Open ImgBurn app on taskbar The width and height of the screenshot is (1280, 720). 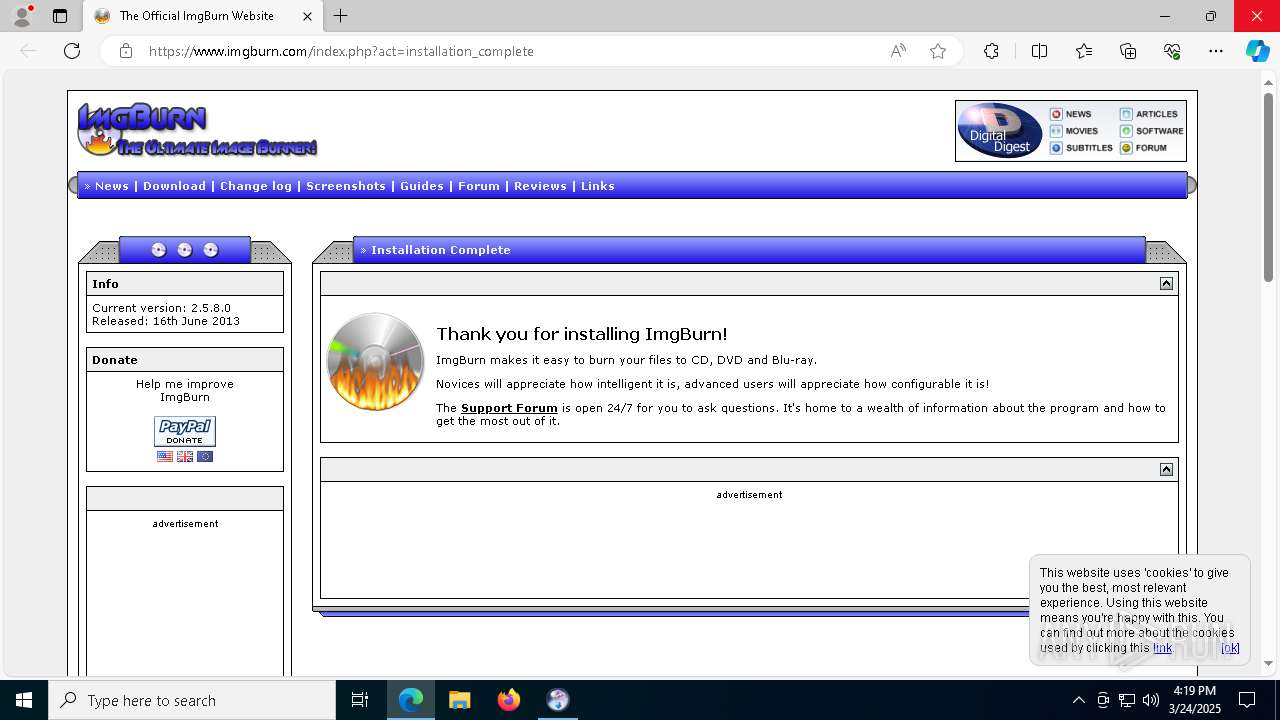(558, 700)
